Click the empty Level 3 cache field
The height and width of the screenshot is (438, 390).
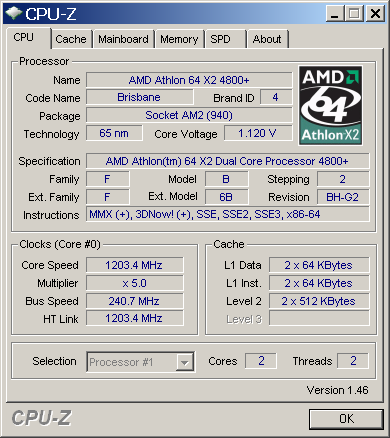(319, 318)
